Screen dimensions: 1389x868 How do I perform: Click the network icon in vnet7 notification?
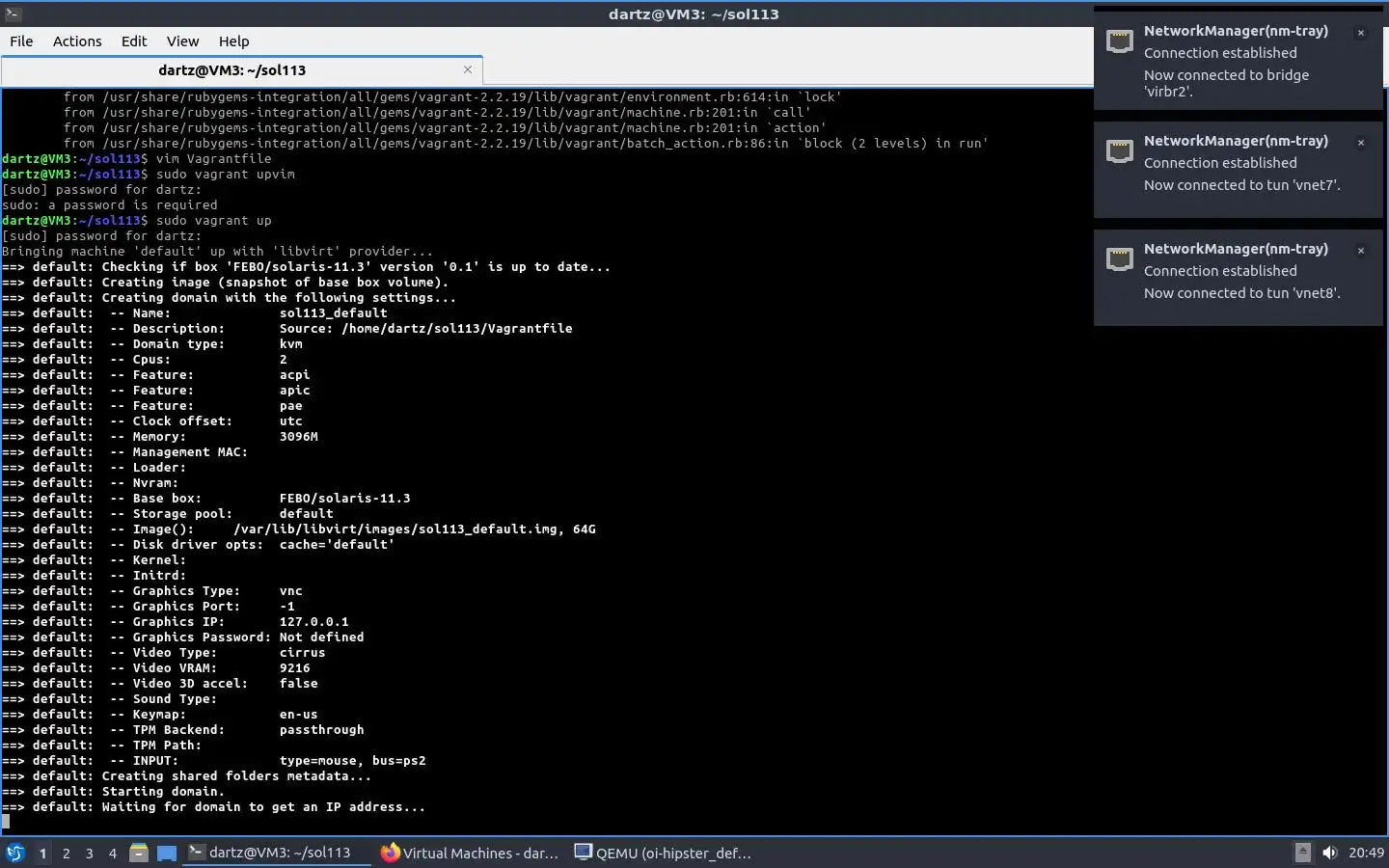[1119, 151]
